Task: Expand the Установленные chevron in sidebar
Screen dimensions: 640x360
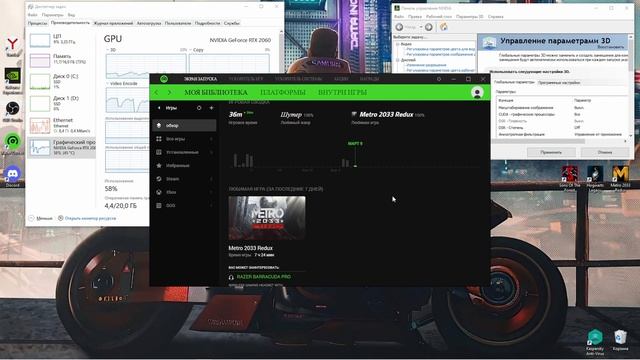Action: [211, 152]
